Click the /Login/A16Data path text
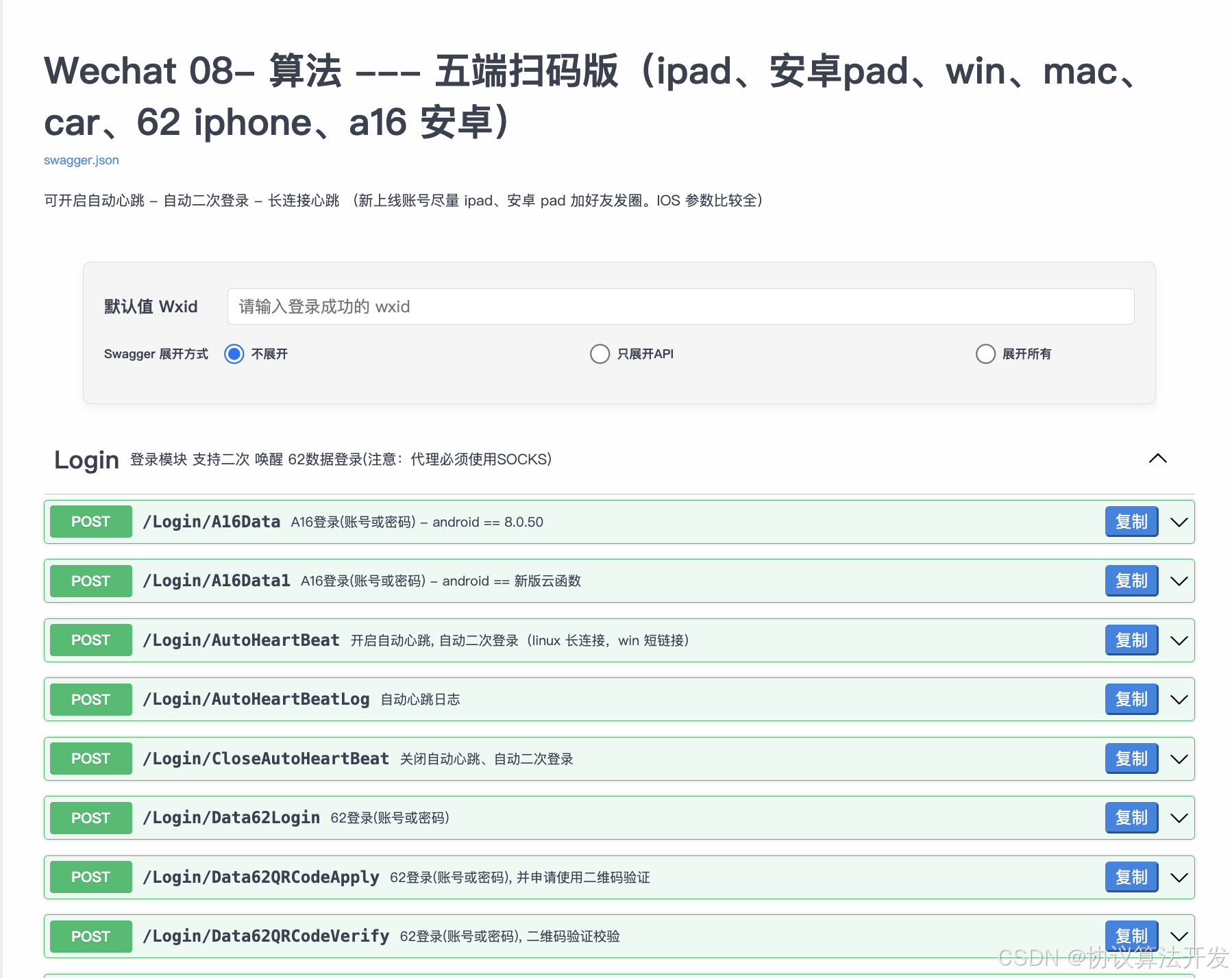The width and height of the screenshot is (1232, 978). (211, 522)
